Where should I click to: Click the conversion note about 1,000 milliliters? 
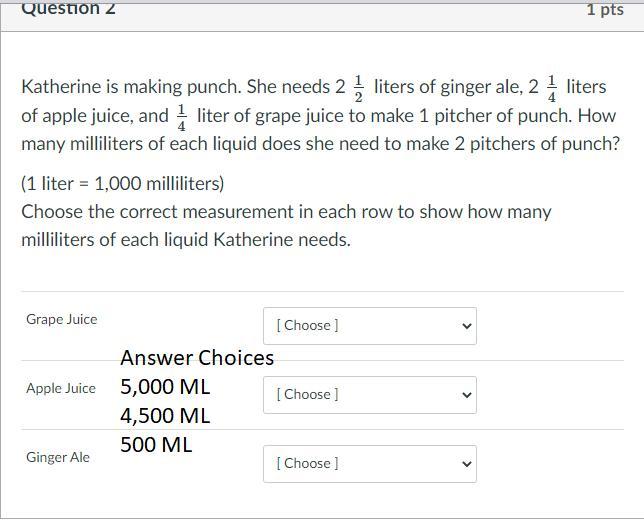(x=123, y=184)
